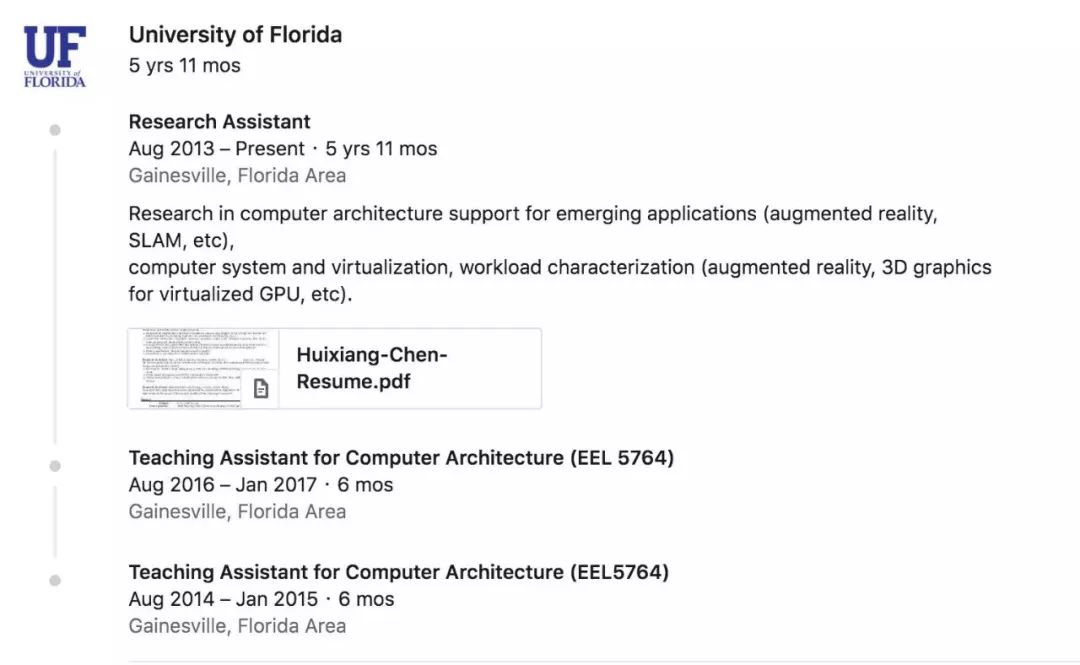Open the Huixiang-Chen-Resume.pdf file name

pos(372,368)
